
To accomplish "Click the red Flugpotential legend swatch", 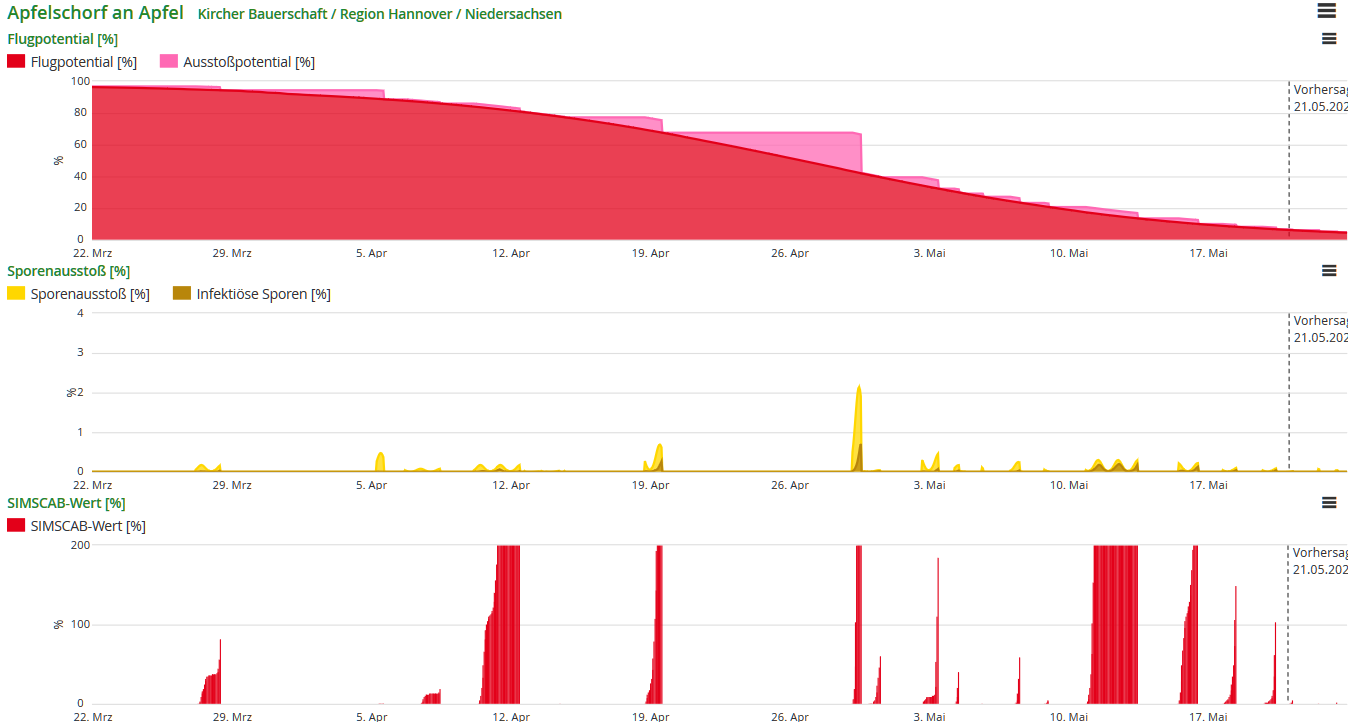I will [16, 62].
